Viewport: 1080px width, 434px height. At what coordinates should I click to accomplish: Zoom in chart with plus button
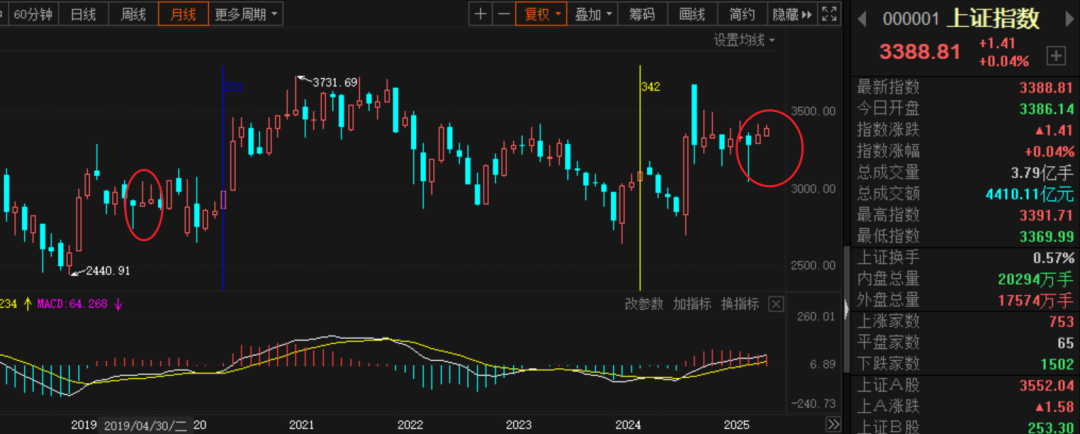click(x=481, y=14)
